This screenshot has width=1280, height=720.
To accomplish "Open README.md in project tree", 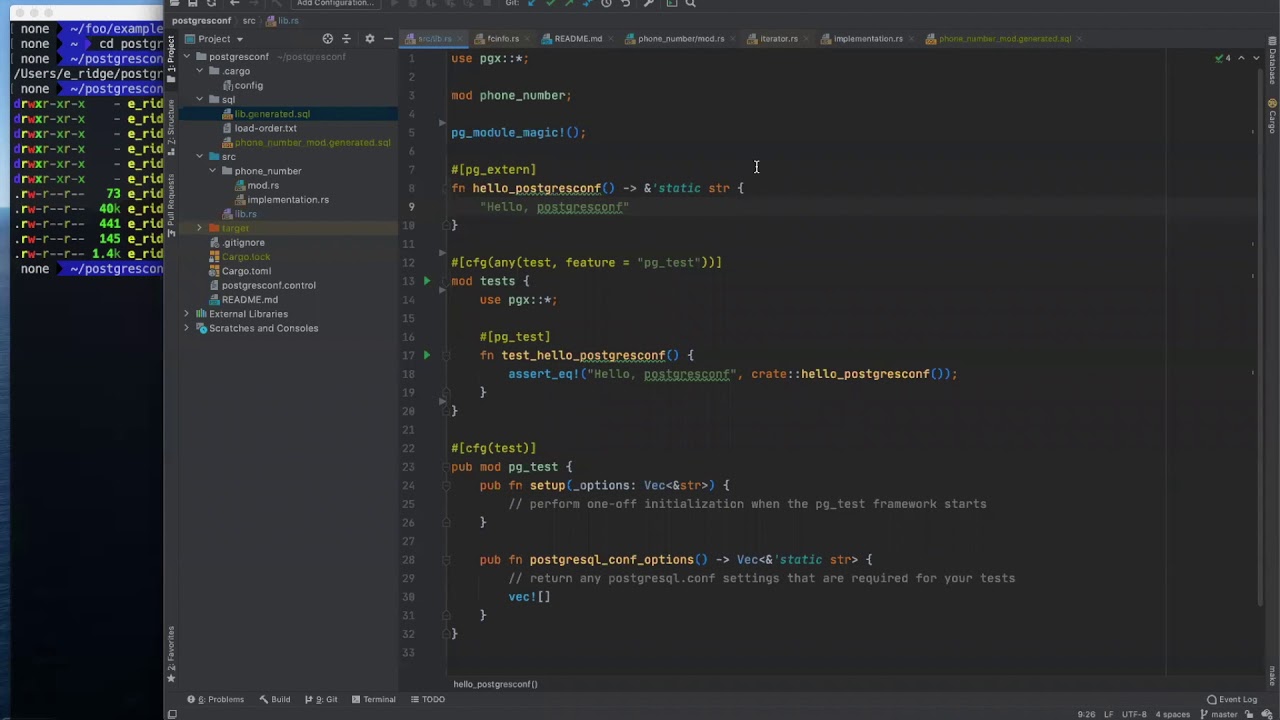I will pos(249,300).
